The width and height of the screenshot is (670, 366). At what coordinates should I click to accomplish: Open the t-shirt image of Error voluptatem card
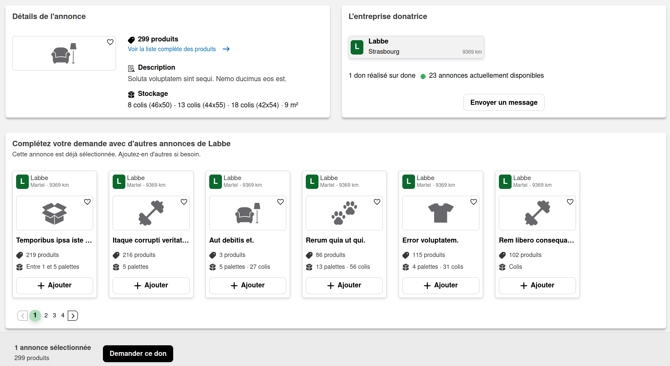coord(441,213)
